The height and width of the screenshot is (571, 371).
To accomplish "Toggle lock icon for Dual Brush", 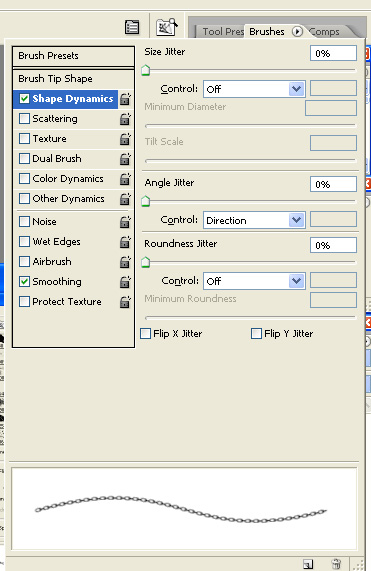I will coord(125,159).
